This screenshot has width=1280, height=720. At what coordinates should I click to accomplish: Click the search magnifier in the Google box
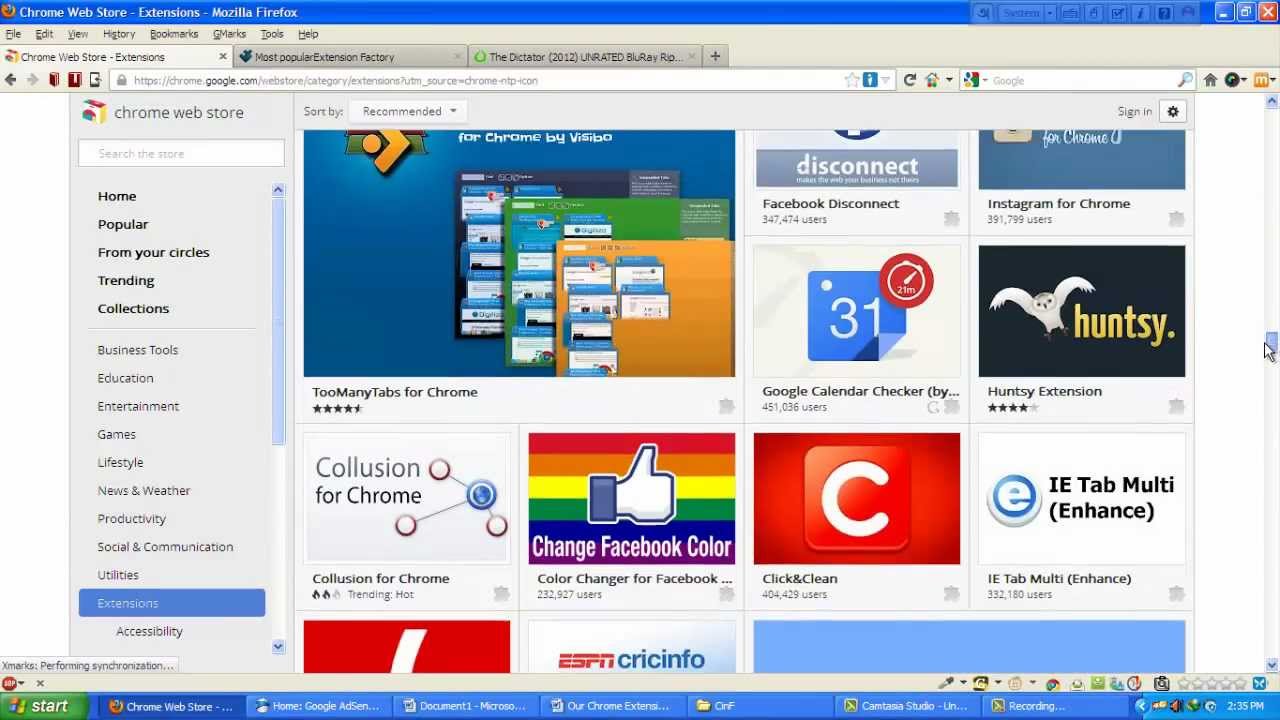(x=1185, y=80)
